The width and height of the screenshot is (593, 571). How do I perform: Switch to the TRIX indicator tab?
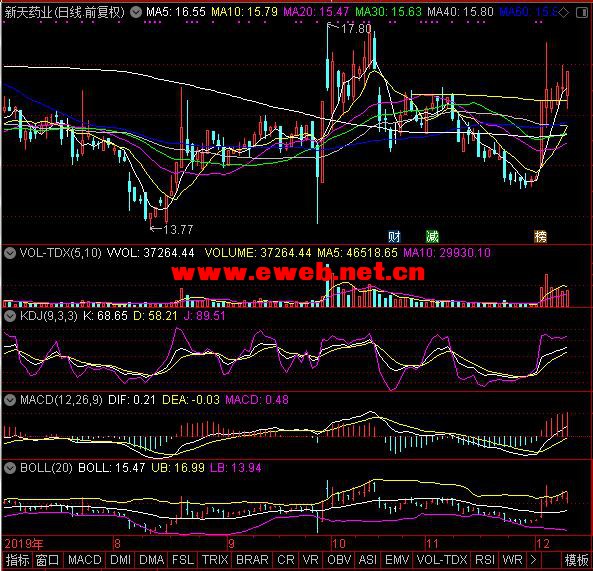click(215, 559)
